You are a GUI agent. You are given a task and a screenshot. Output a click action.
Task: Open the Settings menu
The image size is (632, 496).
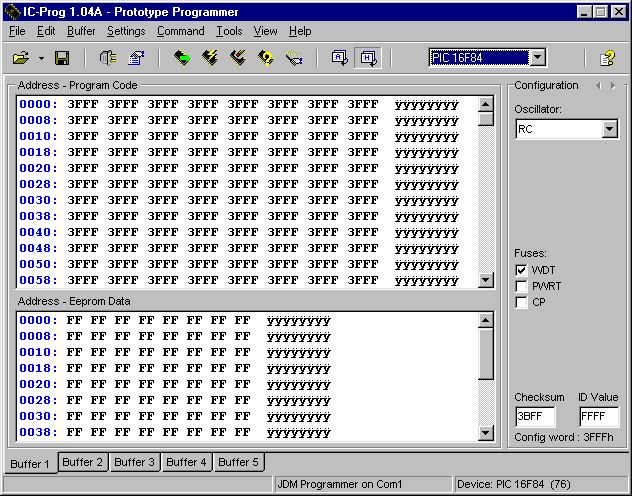[x=126, y=31]
